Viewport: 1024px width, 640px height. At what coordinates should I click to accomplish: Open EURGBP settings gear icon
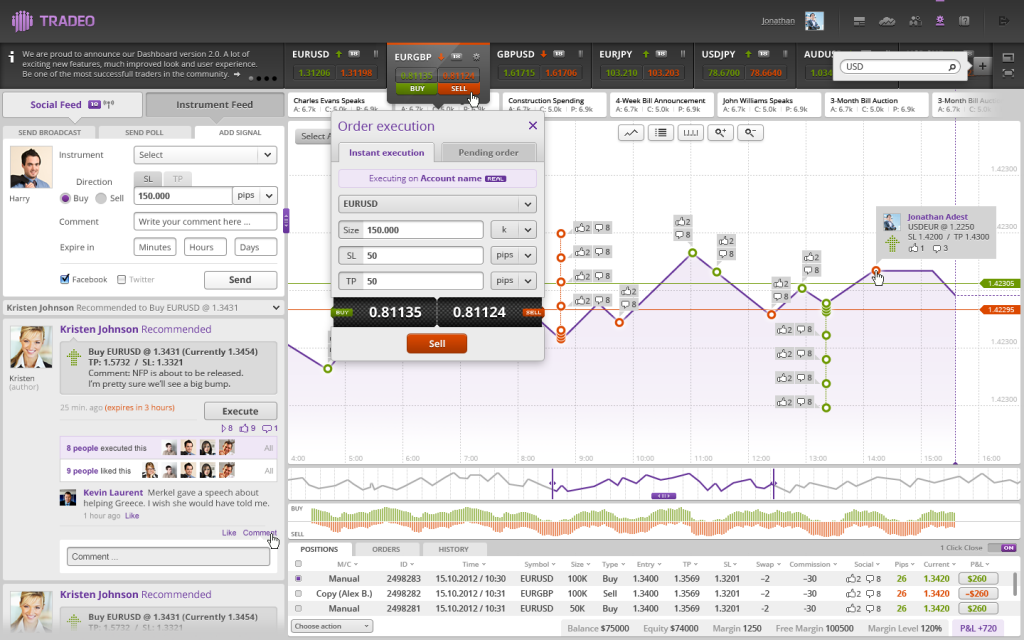[x=476, y=57]
